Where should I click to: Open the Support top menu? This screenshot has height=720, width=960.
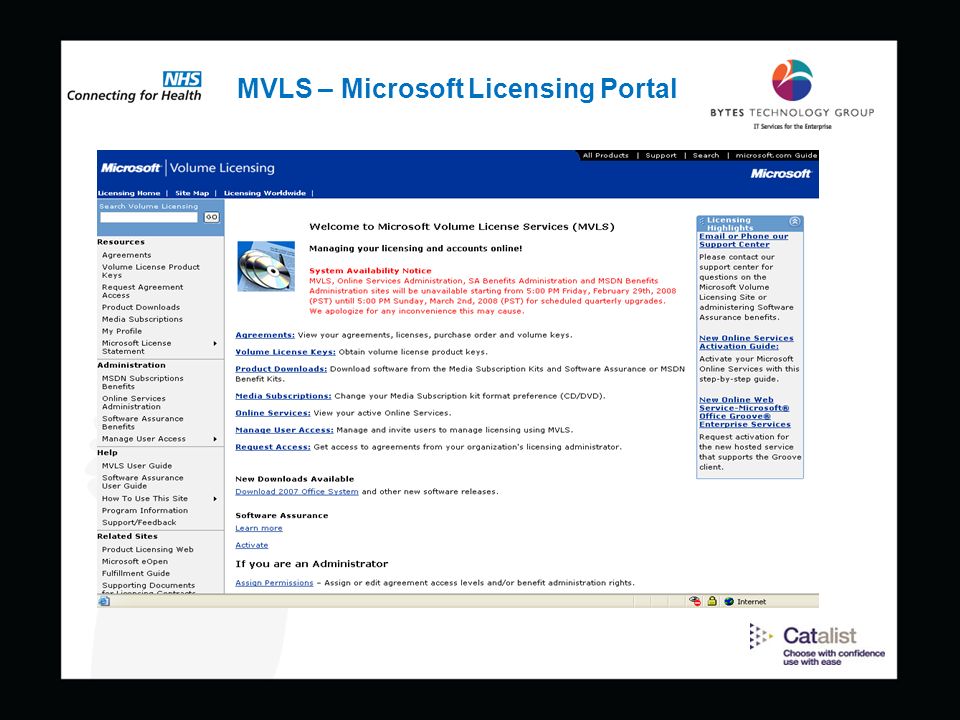(661, 156)
